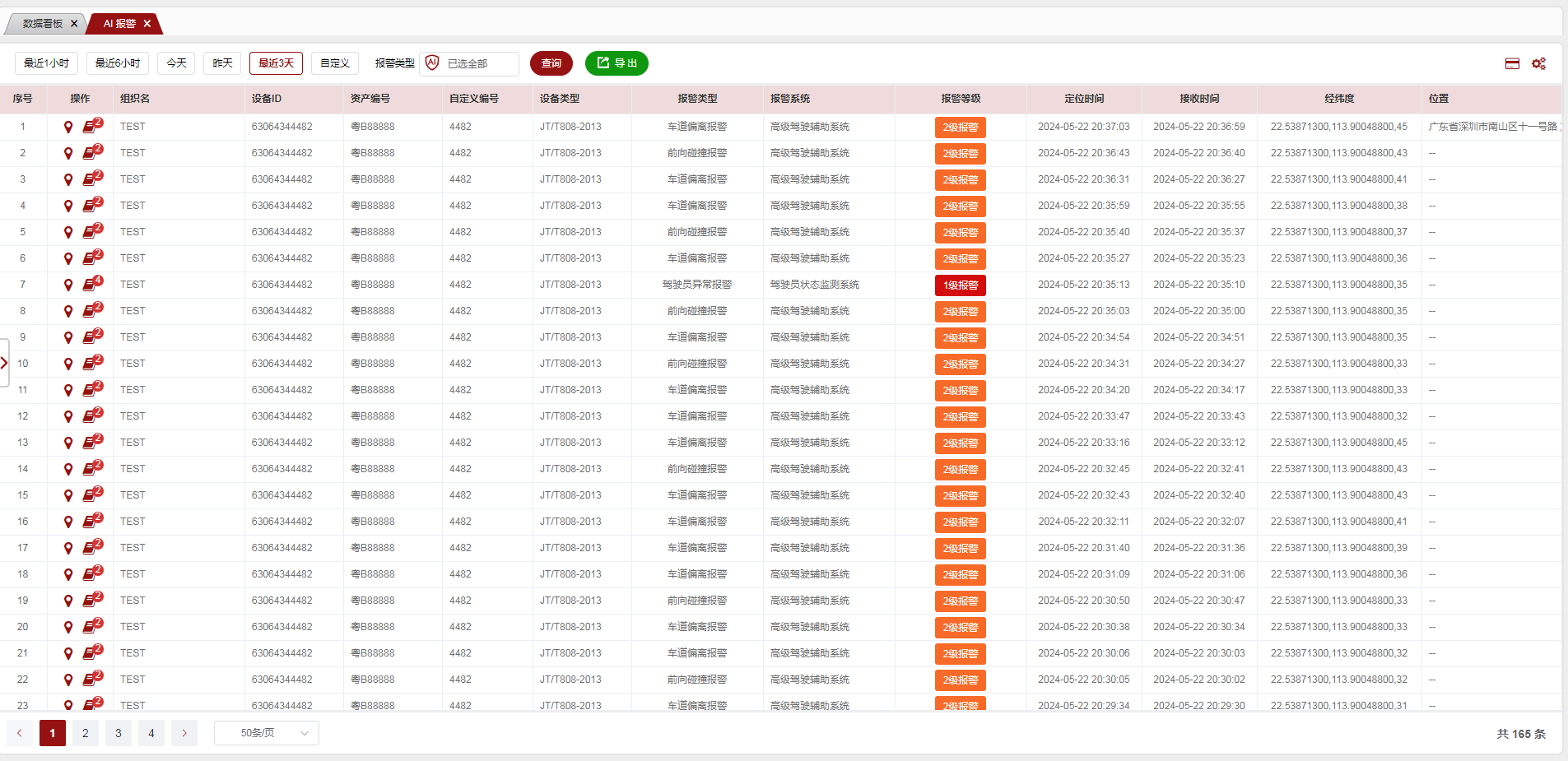Close the 数据看板 tab
1568x761 pixels.
74,24
